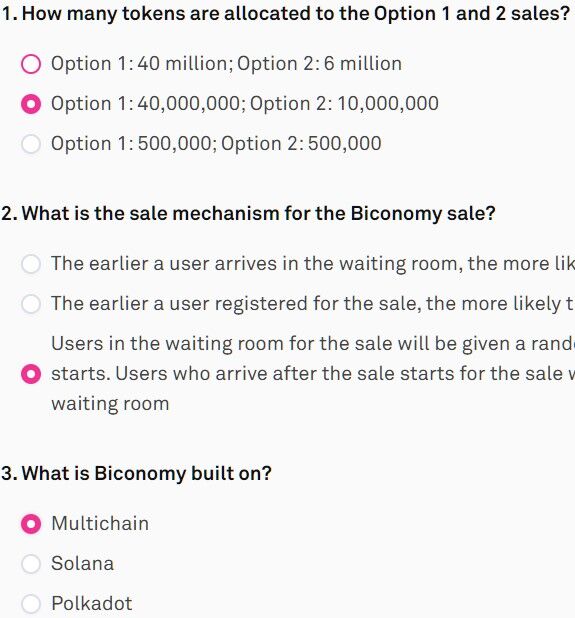This screenshot has height=618, width=575.
Task: Click the Multichain label text
Action: (x=100, y=524)
